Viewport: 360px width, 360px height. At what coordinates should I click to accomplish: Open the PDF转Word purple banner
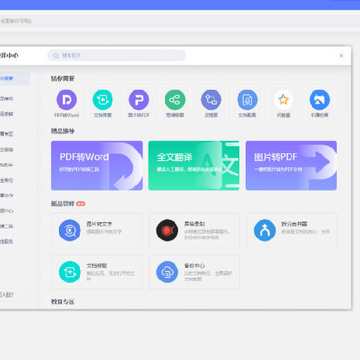pos(97,166)
